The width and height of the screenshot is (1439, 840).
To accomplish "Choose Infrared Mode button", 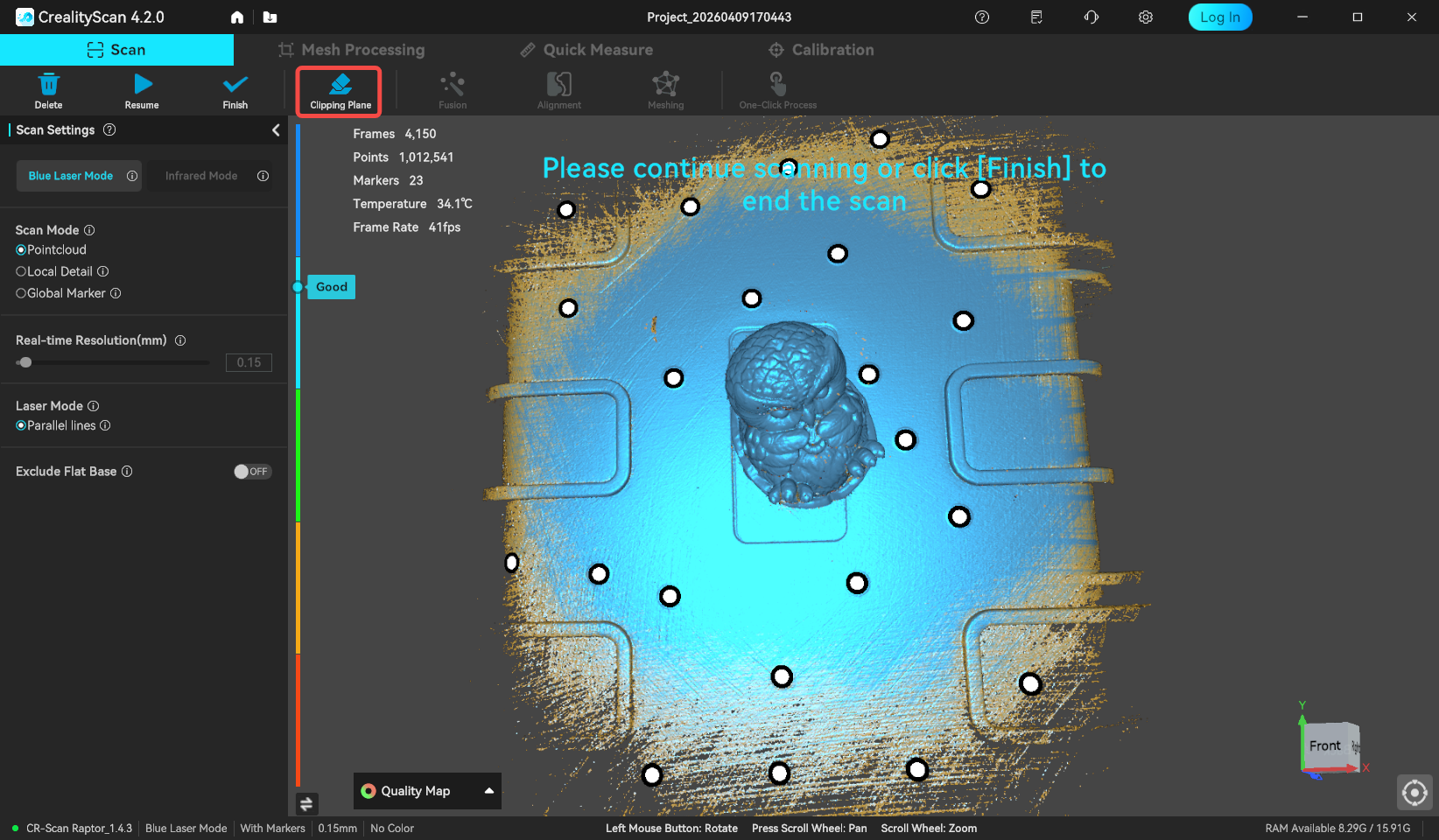I will tap(201, 176).
